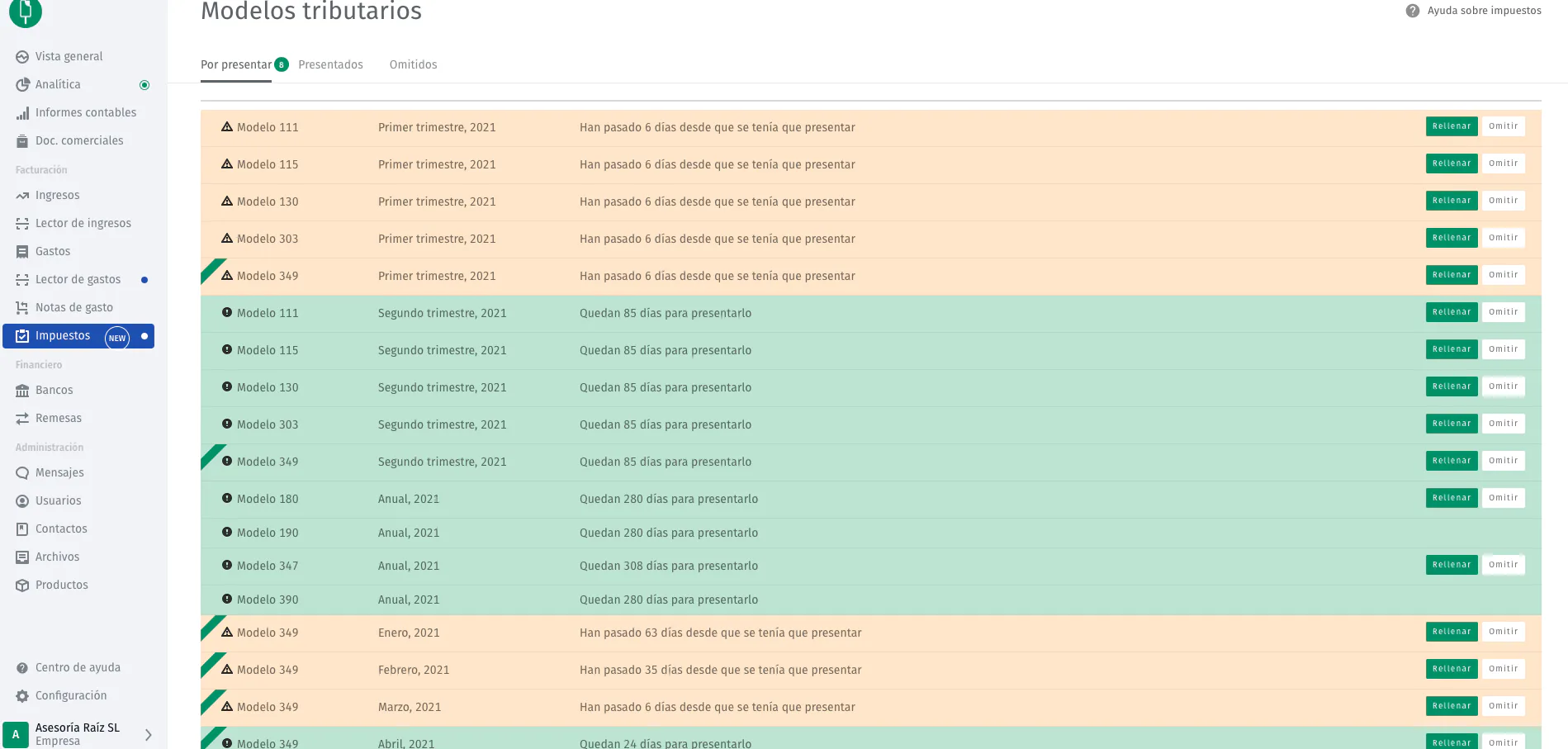This screenshot has width=1568, height=749.
Task: Click the Vista general sidebar icon
Action: click(22, 57)
